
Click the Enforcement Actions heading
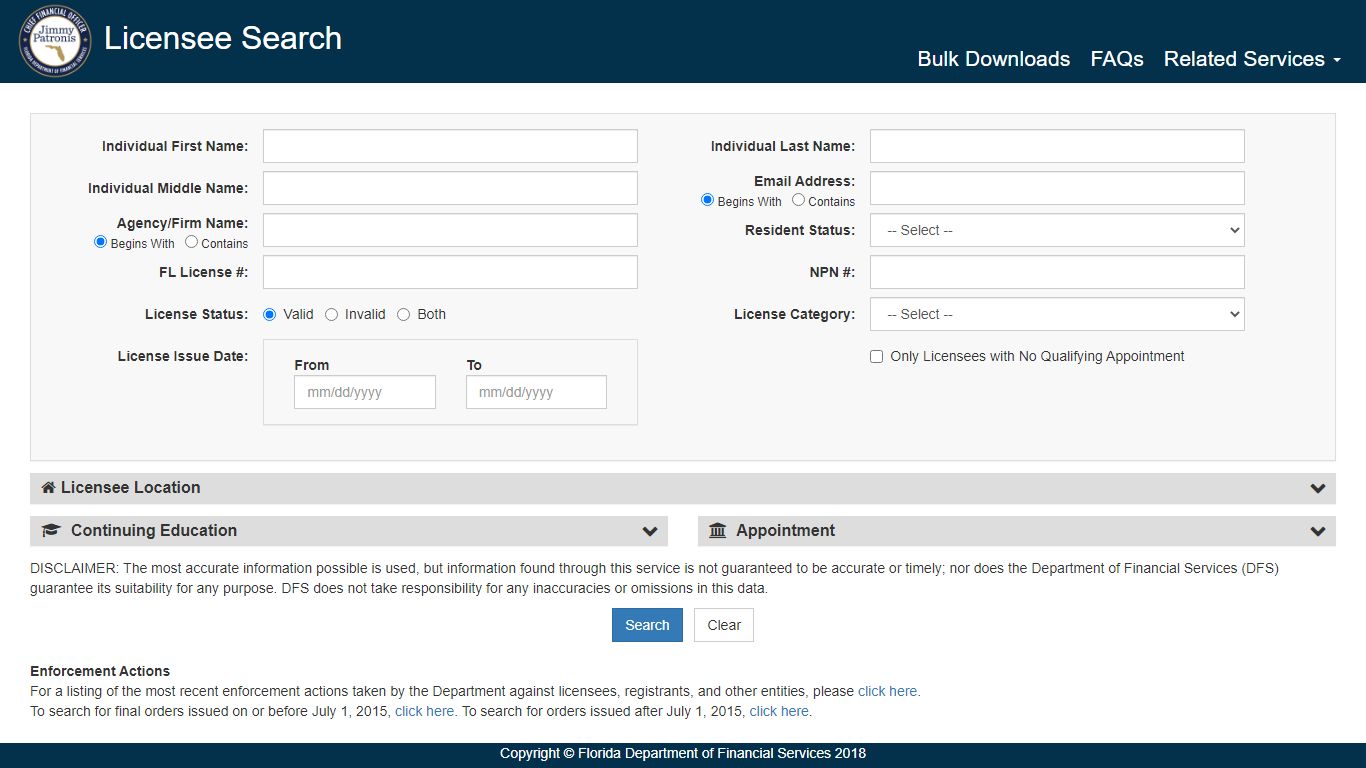[100, 671]
